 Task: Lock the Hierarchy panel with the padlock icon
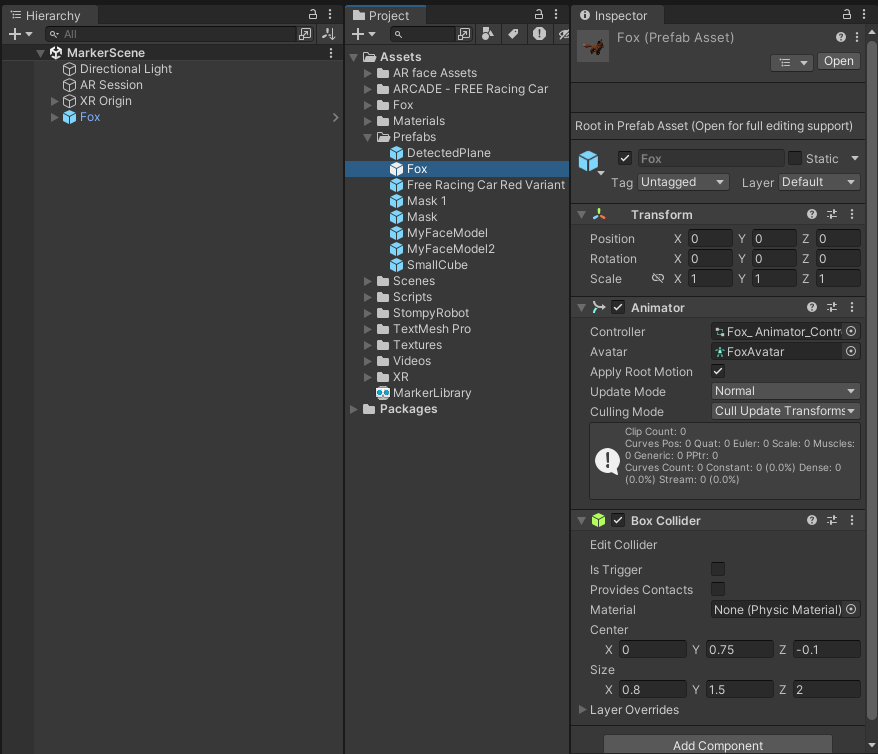click(x=313, y=14)
